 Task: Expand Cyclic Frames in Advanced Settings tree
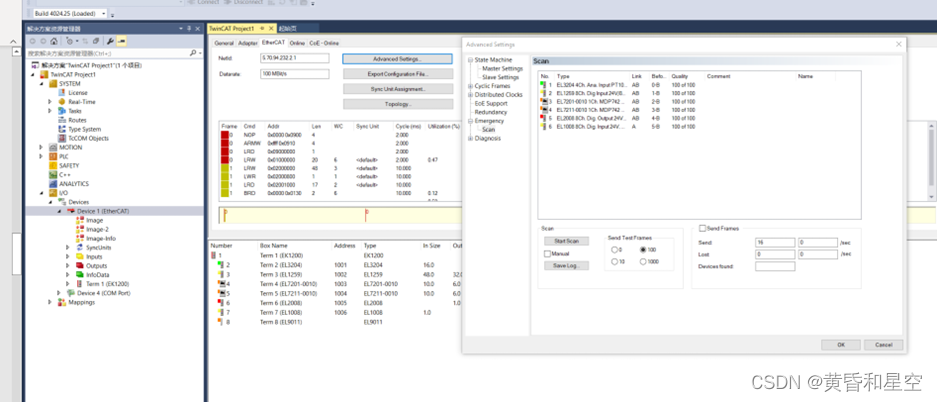470,86
